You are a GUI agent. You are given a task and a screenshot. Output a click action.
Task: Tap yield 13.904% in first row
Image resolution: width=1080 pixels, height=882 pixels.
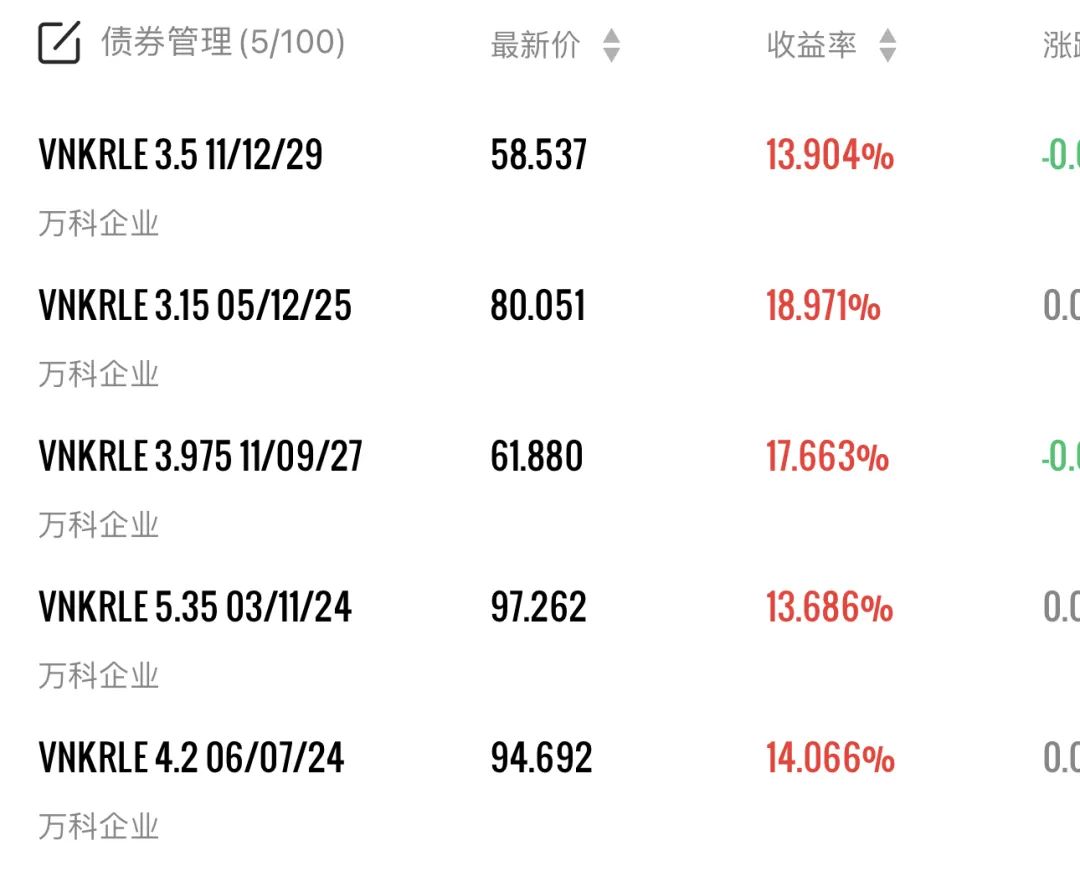pos(830,156)
